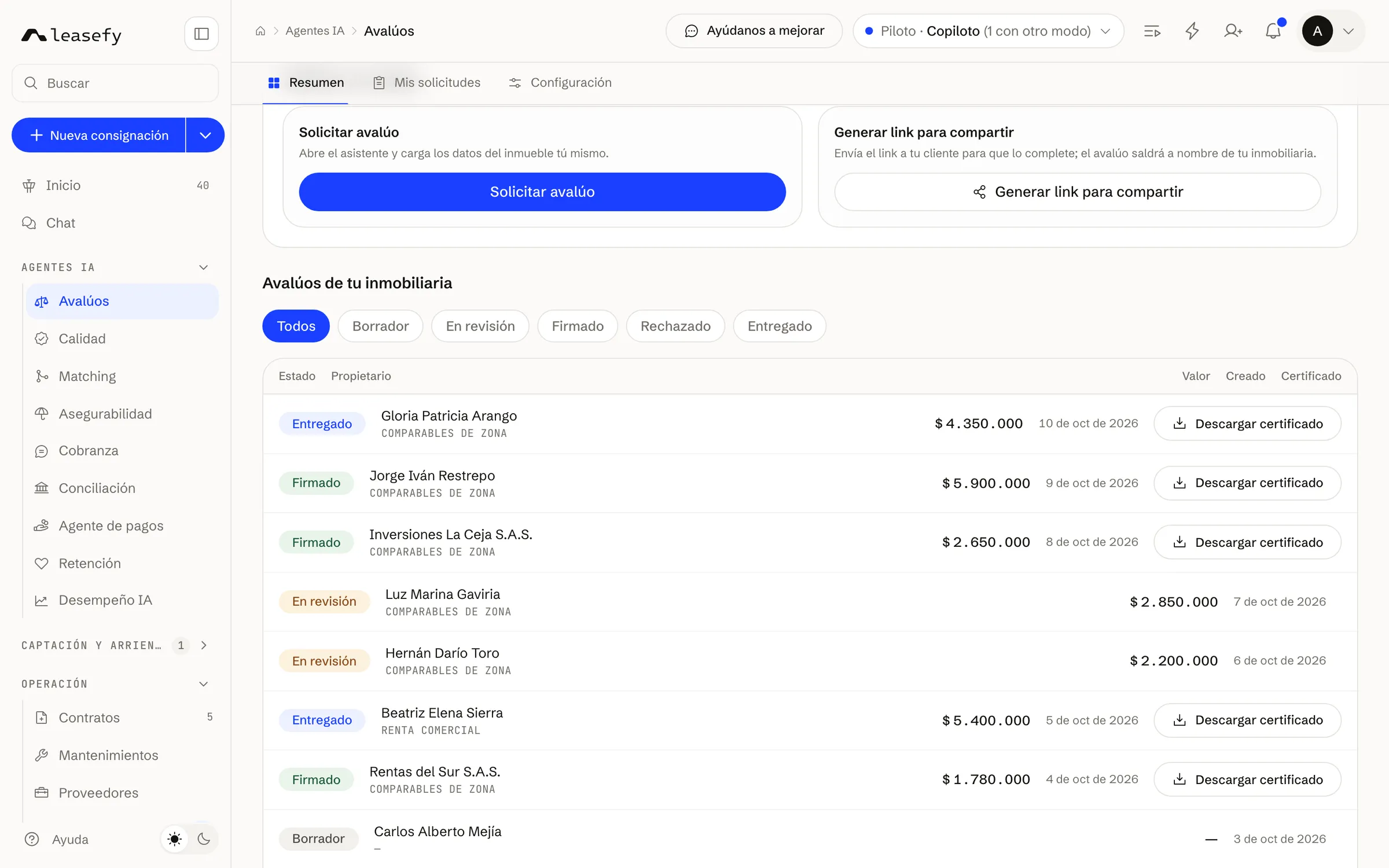Go to Cobranza agent

pyautogui.click(x=122, y=451)
